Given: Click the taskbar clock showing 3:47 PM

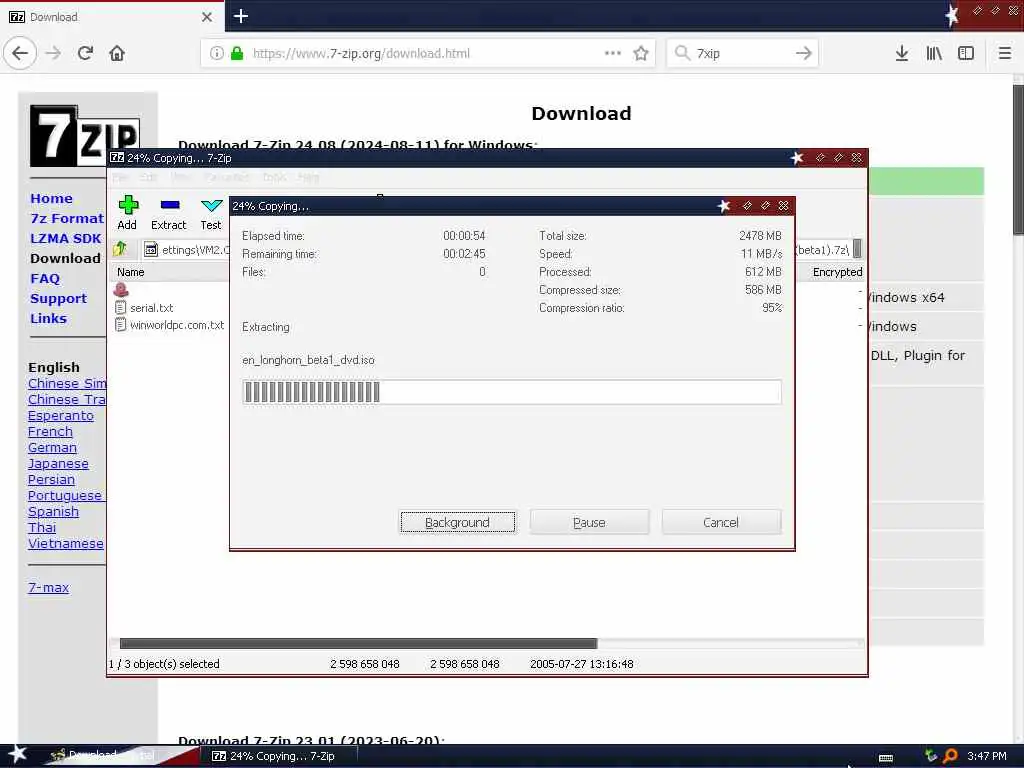Looking at the screenshot, I should (986, 756).
